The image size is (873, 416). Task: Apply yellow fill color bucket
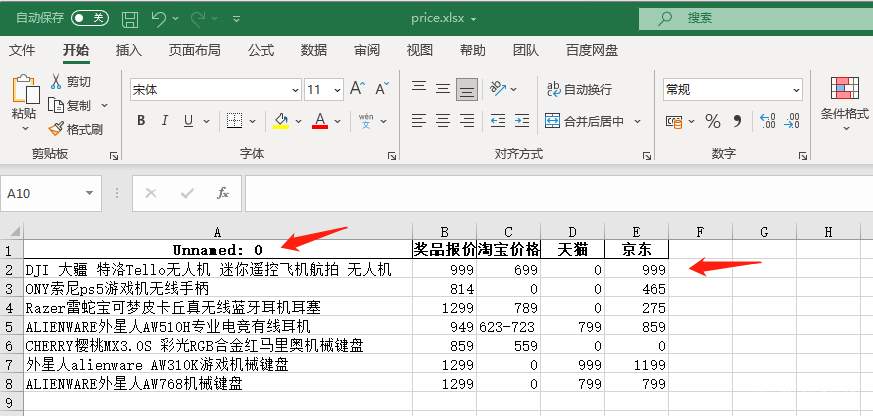point(281,120)
